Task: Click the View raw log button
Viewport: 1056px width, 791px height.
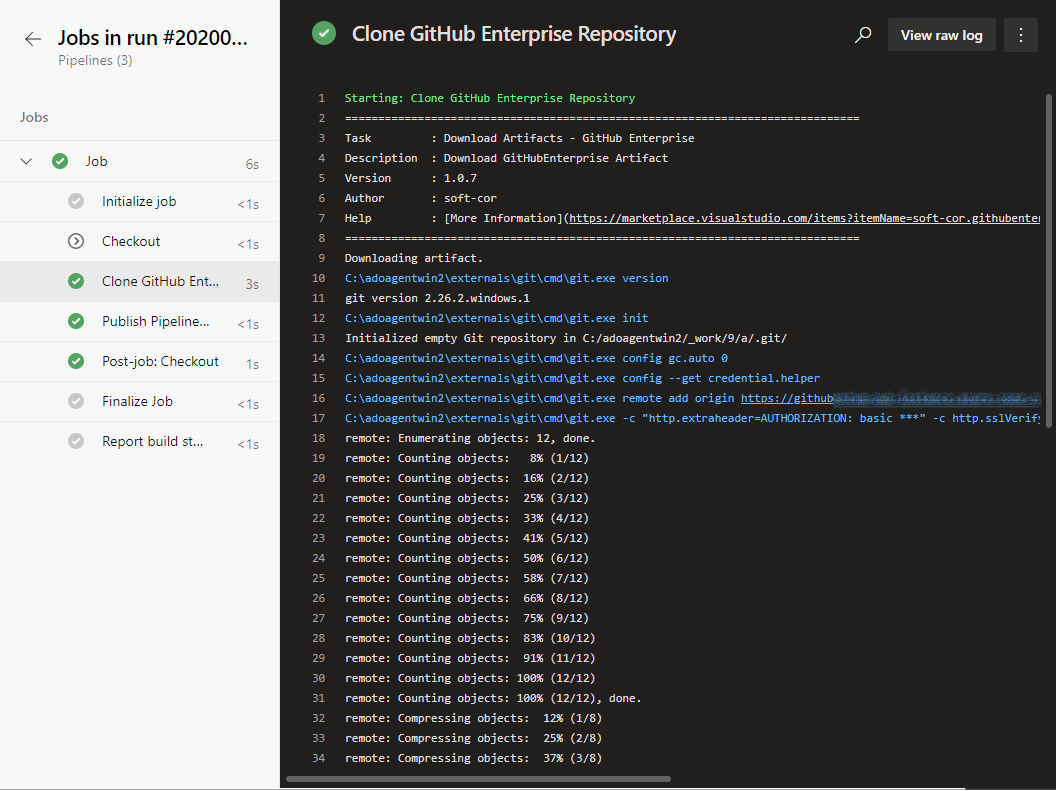Action: tap(942, 35)
